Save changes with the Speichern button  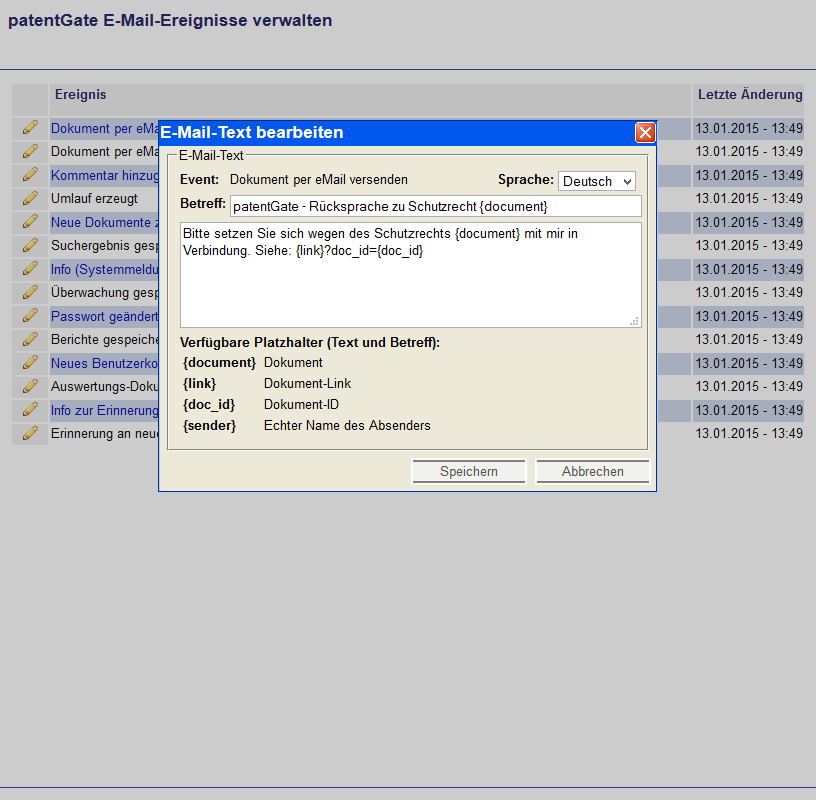(x=468, y=472)
